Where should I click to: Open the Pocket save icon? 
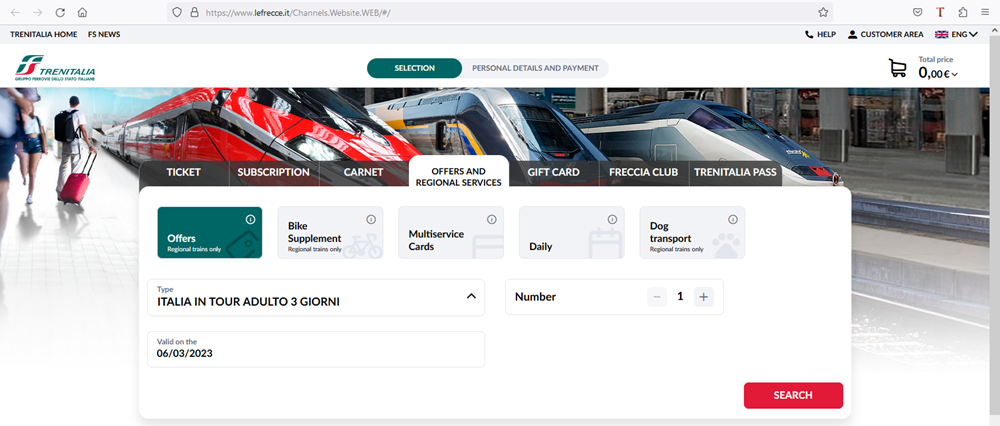pyautogui.click(x=917, y=12)
